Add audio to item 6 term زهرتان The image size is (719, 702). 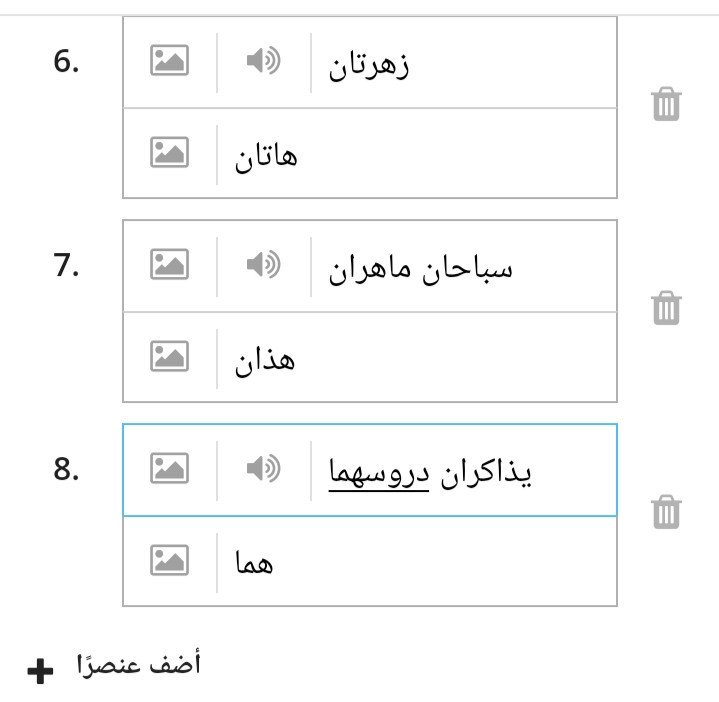click(264, 60)
